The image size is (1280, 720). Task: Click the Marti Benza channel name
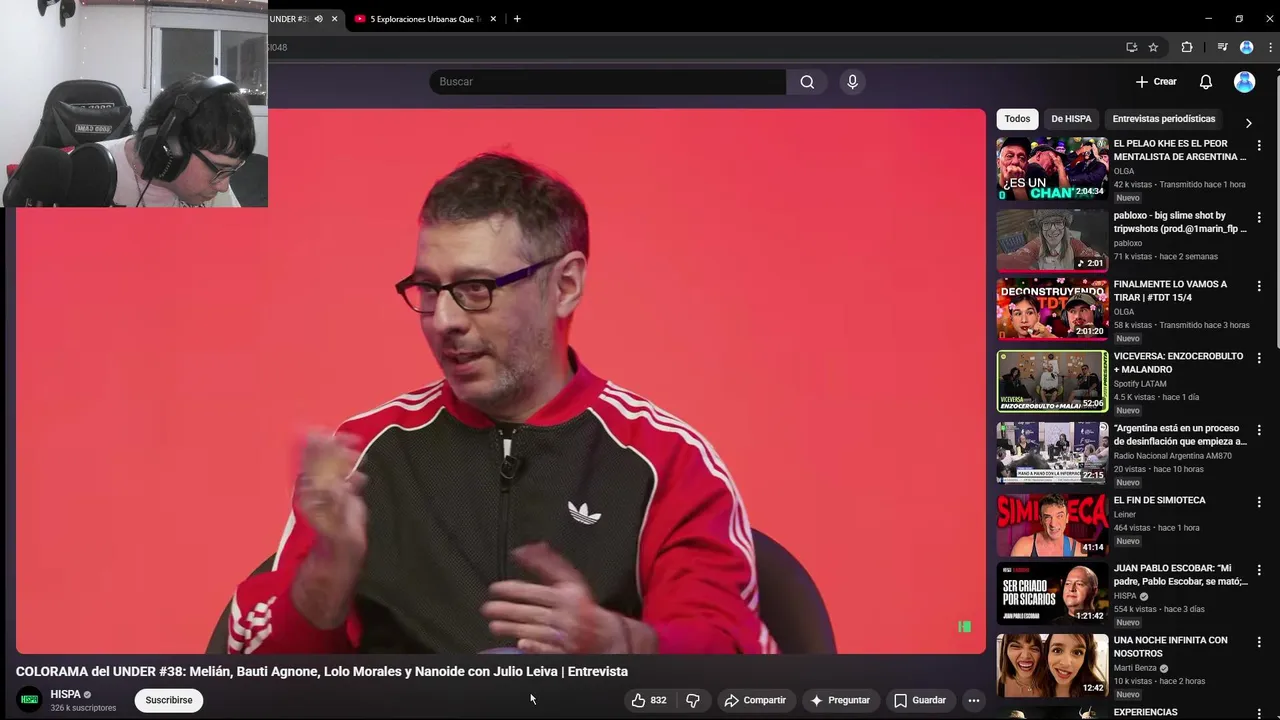pyautogui.click(x=1135, y=668)
